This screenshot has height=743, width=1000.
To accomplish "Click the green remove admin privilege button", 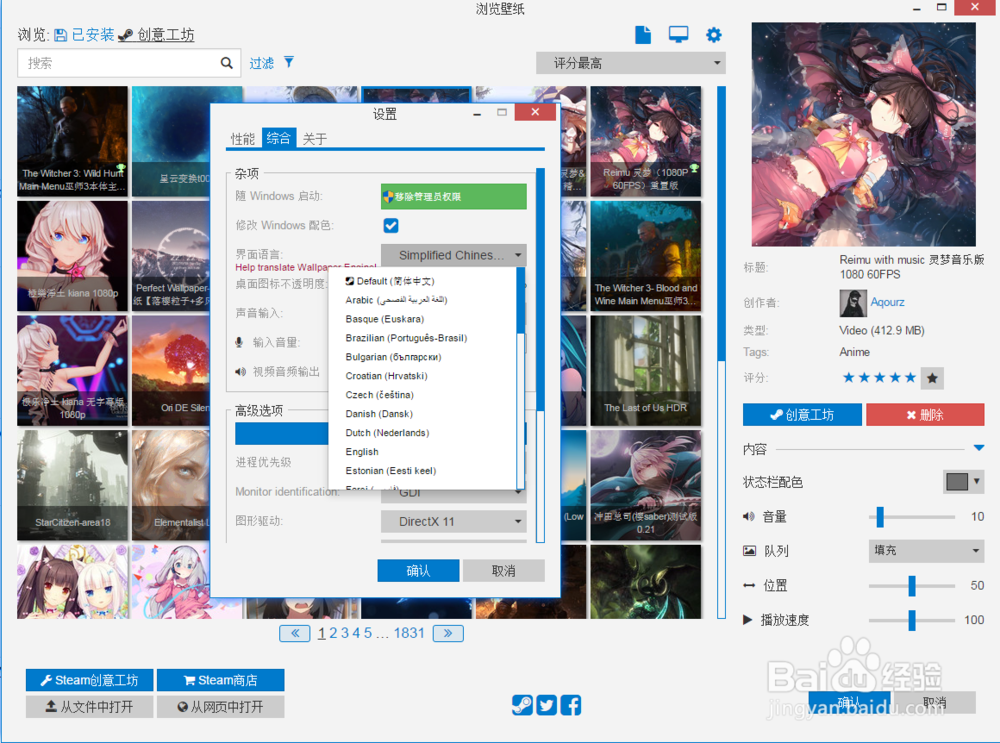I will click(x=453, y=196).
